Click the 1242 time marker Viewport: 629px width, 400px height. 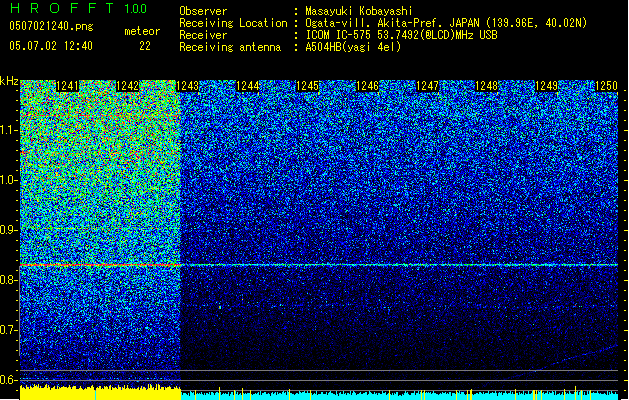pyautogui.click(x=128, y=86)
